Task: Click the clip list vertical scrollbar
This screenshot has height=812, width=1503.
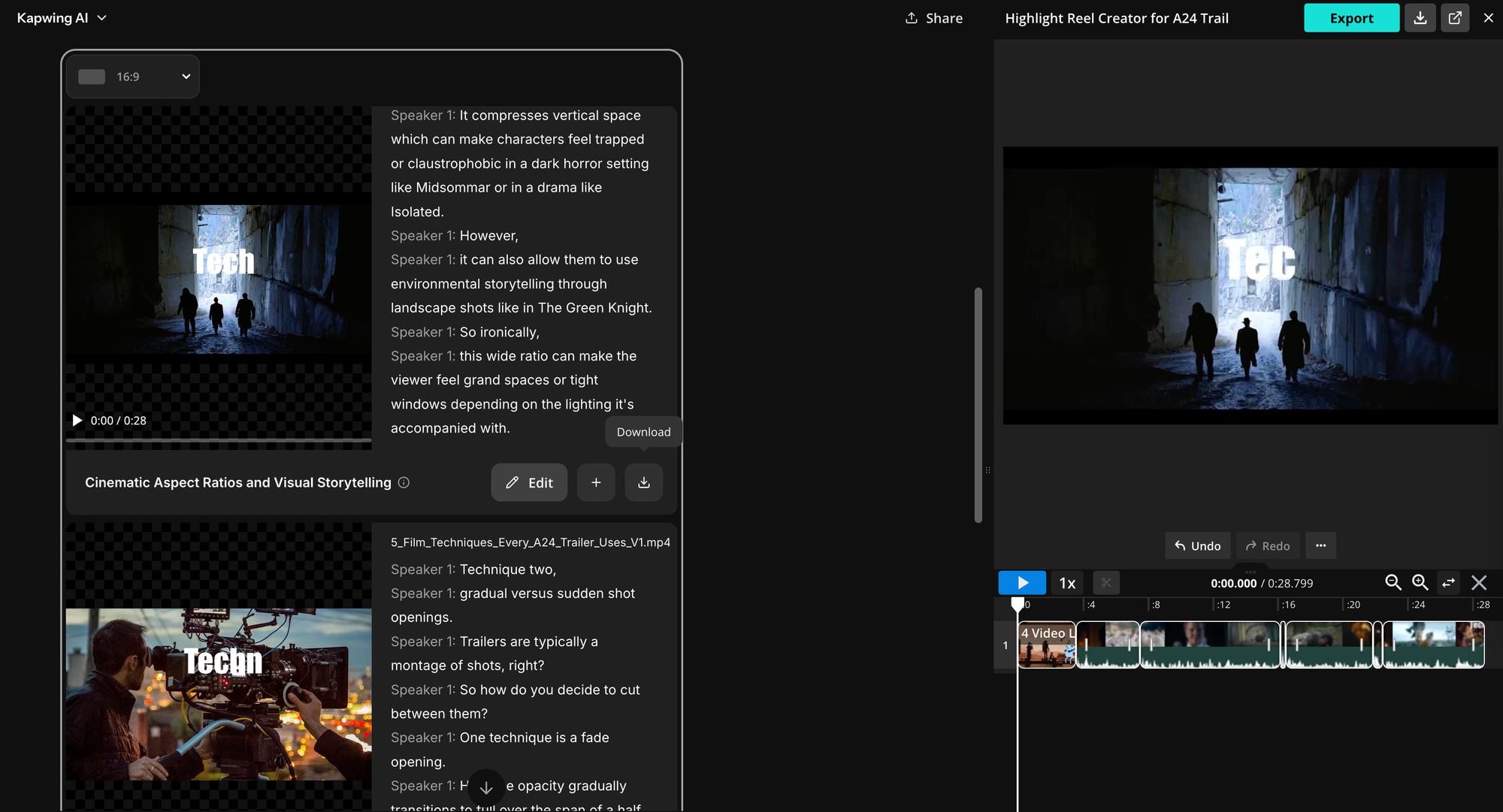Action: tap(978, 405)
